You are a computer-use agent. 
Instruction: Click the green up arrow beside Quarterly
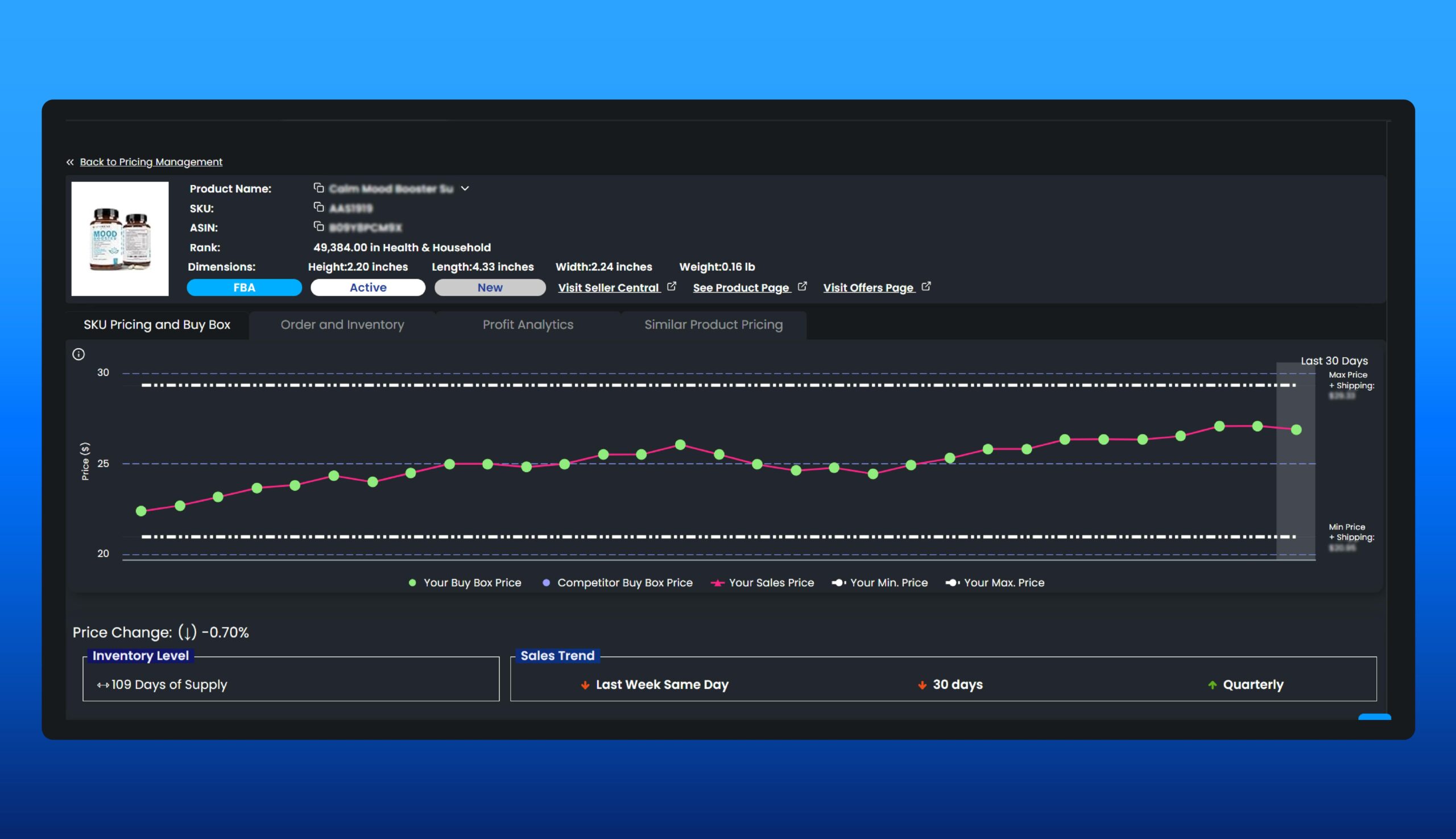[1211, 685]
